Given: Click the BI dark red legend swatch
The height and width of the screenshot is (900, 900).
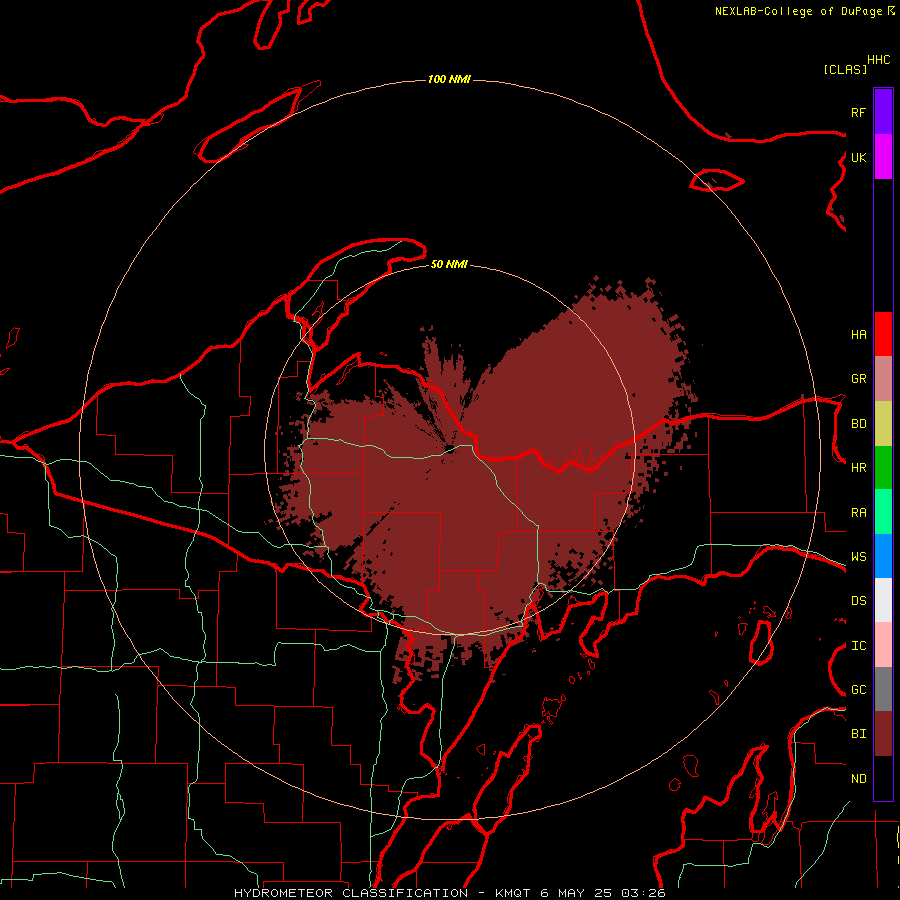Looking at the screenshot, I should [883, 734].
